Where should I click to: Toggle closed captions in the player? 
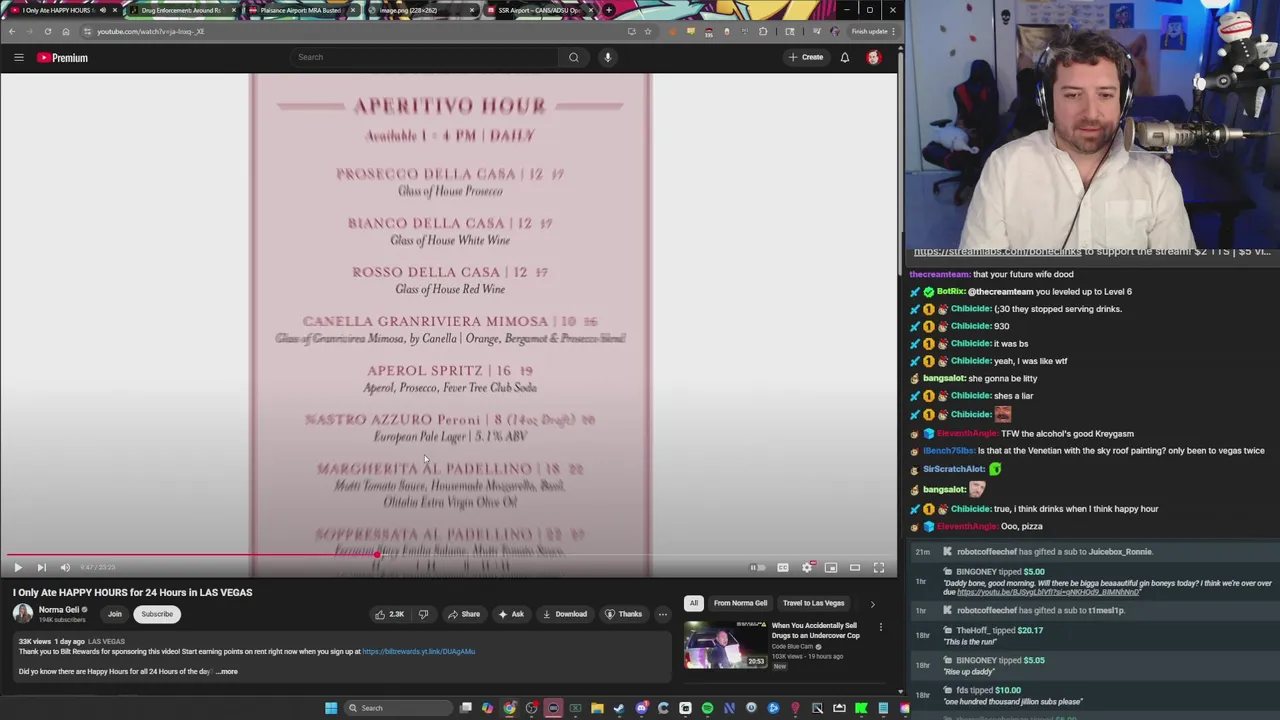783,567
